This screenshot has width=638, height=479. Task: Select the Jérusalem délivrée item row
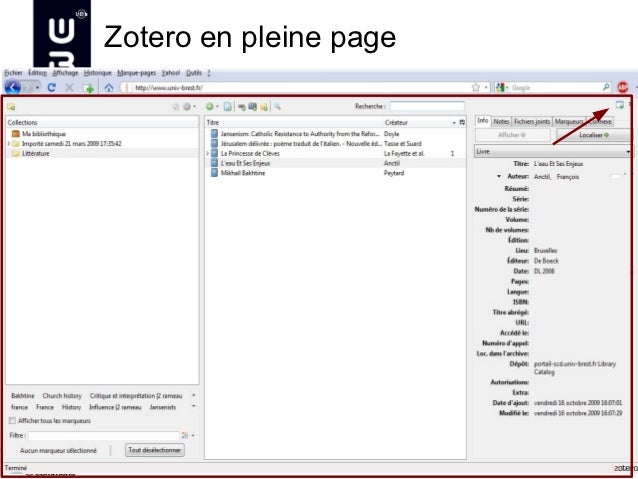(335, 144)
